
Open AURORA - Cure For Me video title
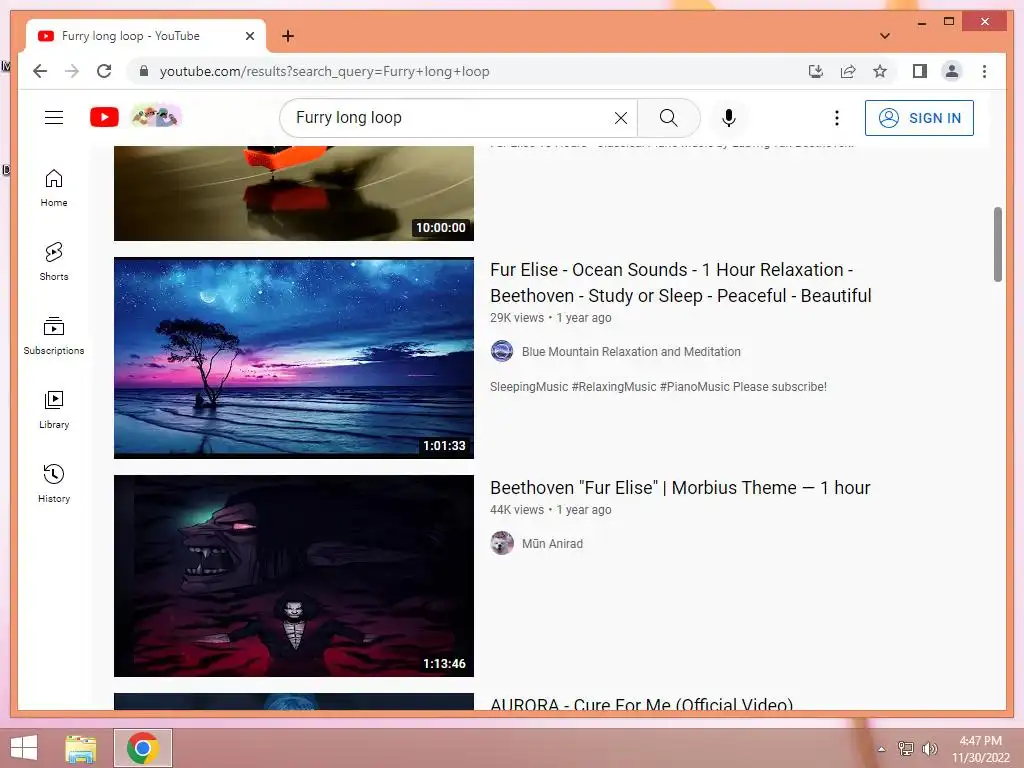tap(641, 704)
